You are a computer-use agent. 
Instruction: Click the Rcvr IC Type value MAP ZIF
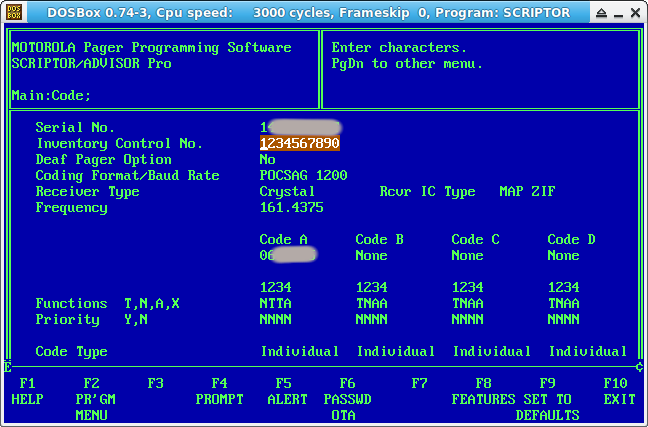click(x=527, y=191)
